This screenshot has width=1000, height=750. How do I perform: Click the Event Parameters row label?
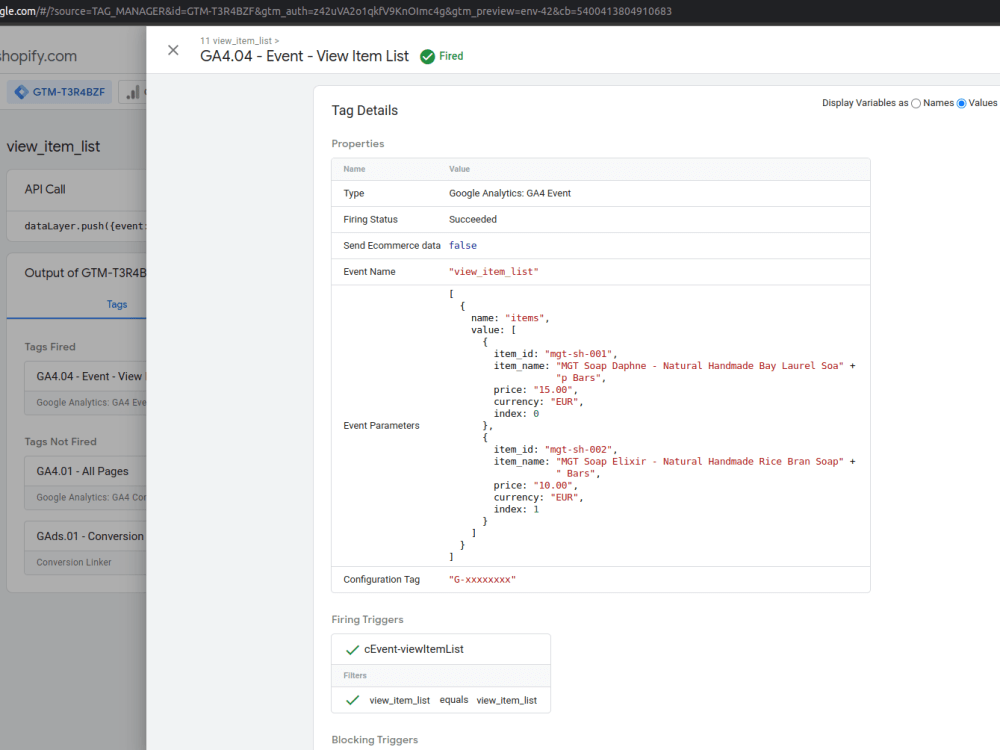381,425
